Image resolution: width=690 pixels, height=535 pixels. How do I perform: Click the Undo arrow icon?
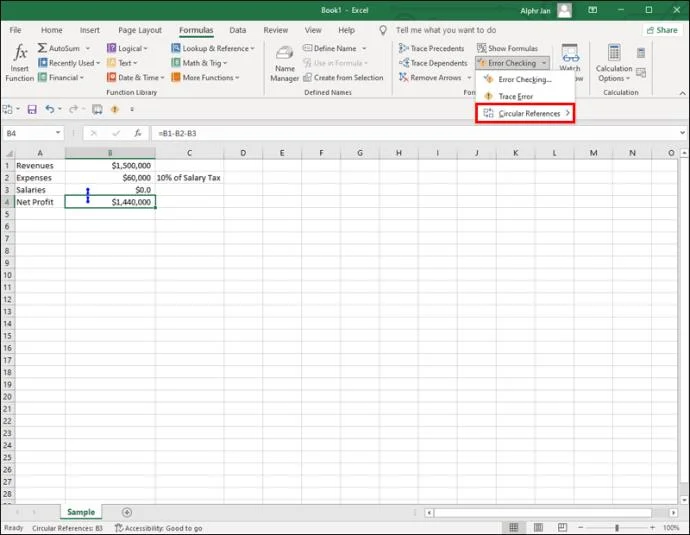50,109
